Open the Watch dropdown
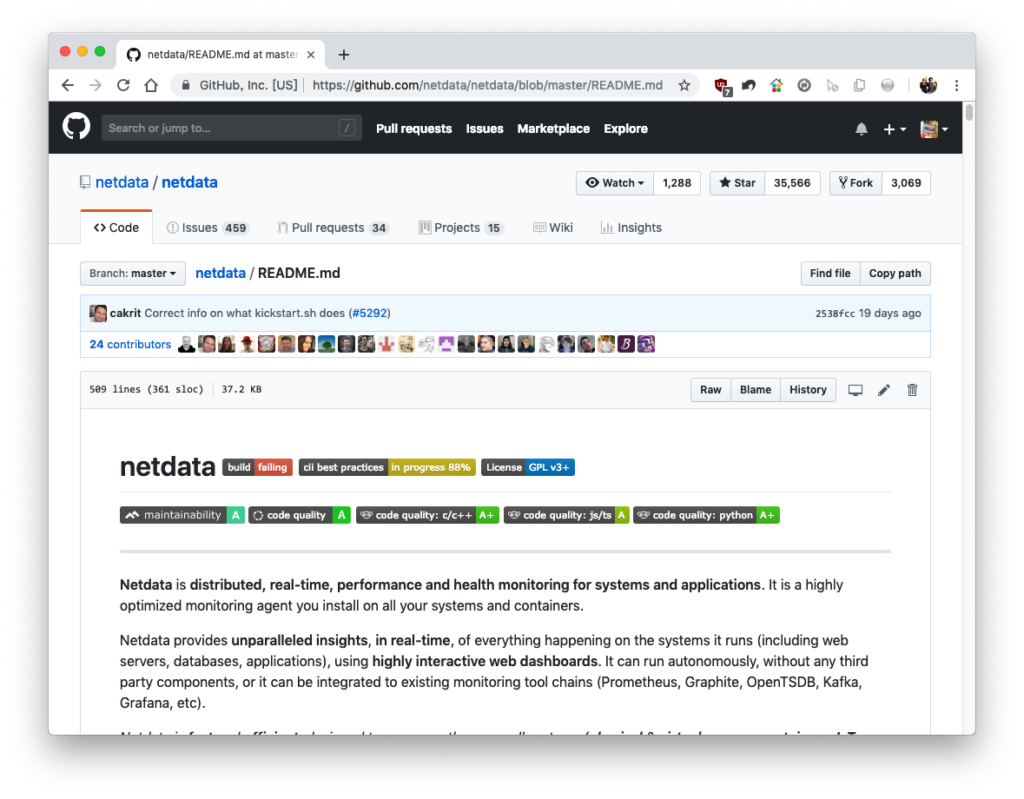Image resolution: width=1024 pixels, height=799 pixels. coord(615,183)
